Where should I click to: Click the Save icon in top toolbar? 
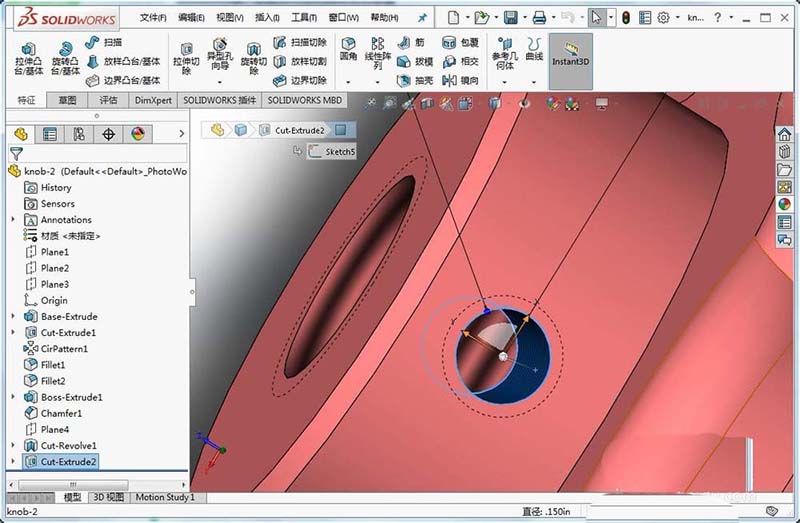(x=511, y=18)
